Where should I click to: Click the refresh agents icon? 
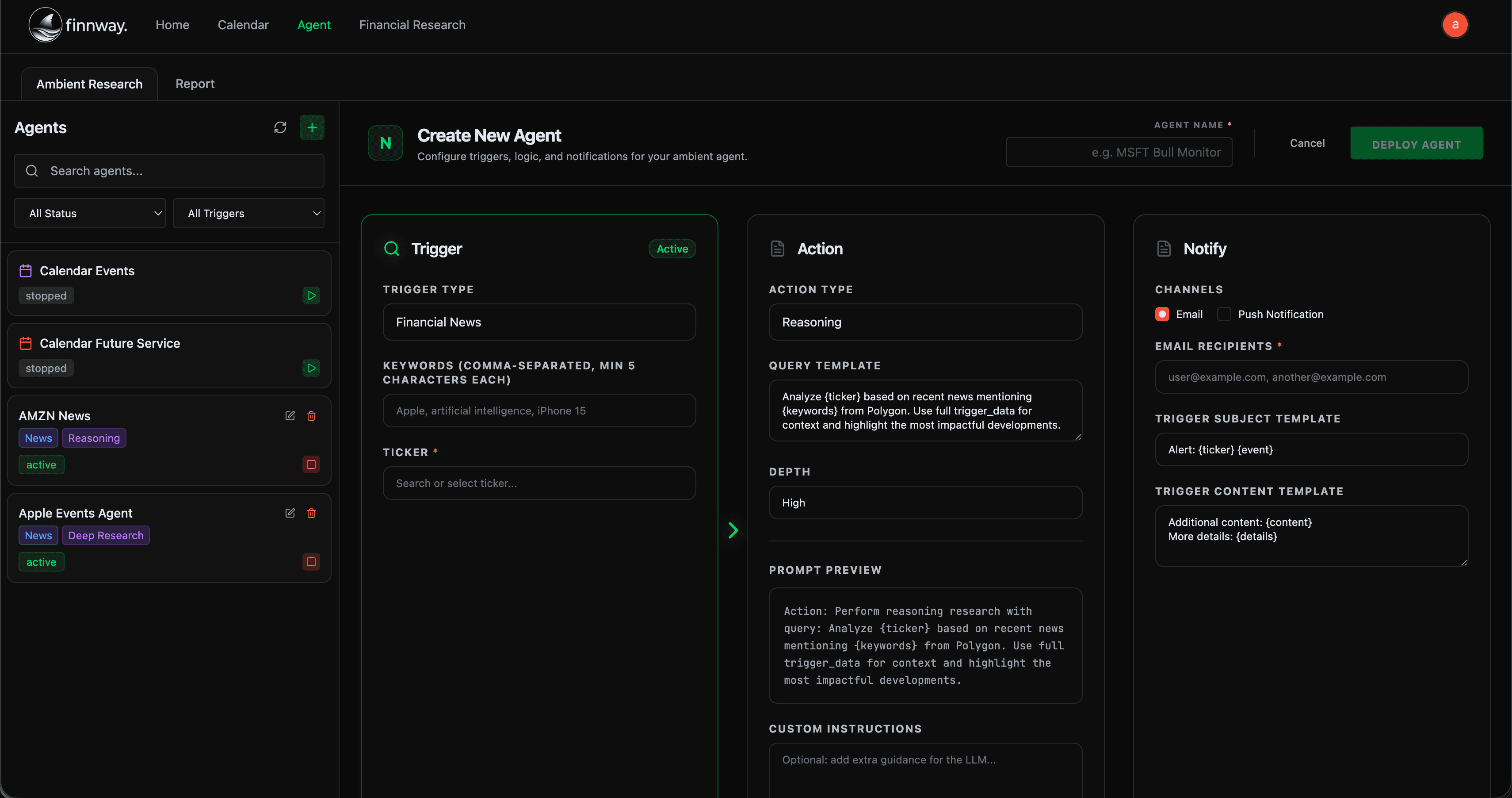[280, 127]
